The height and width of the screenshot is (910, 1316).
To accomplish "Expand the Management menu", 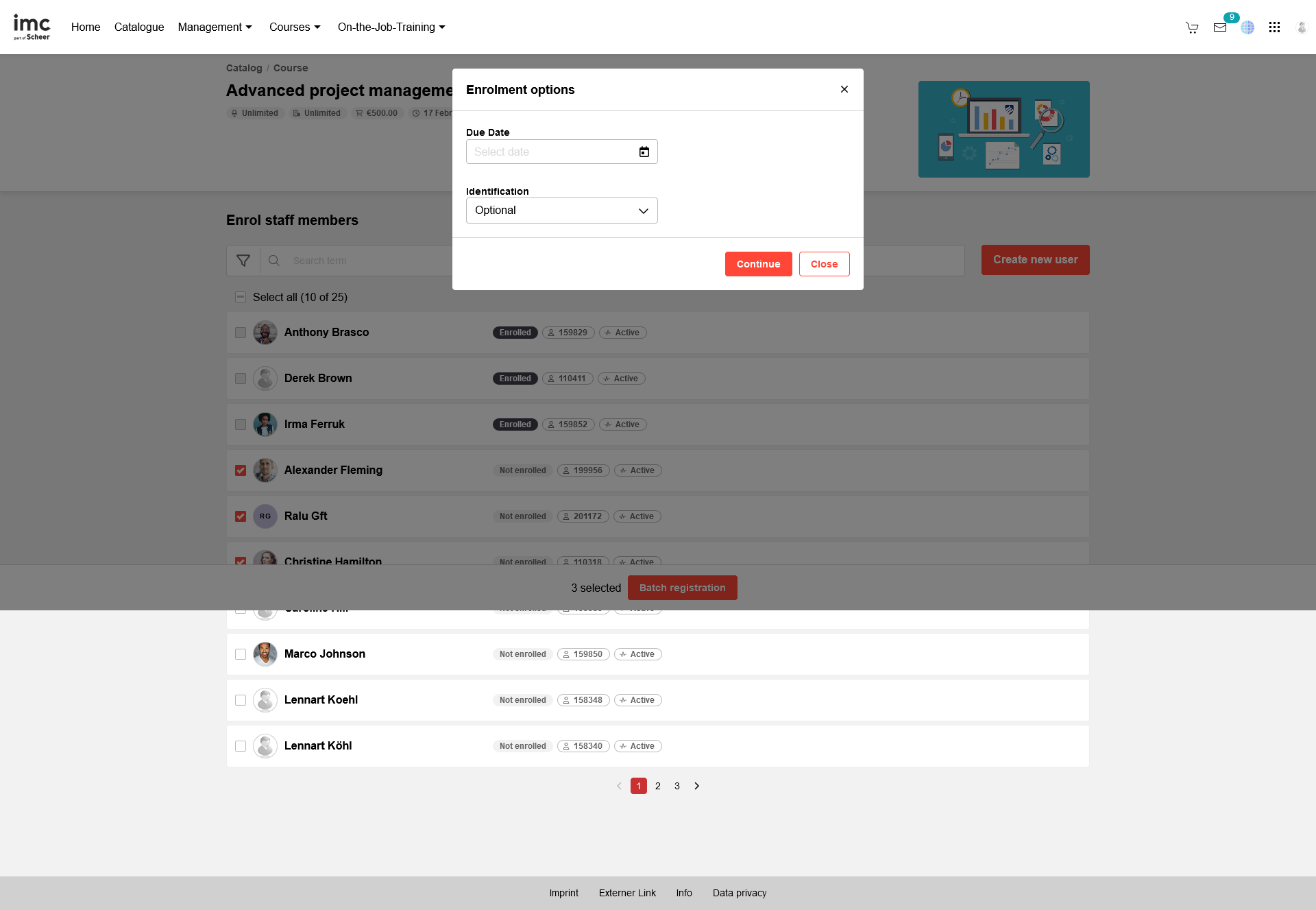I will pyautogui.click(x=215, y=27).
